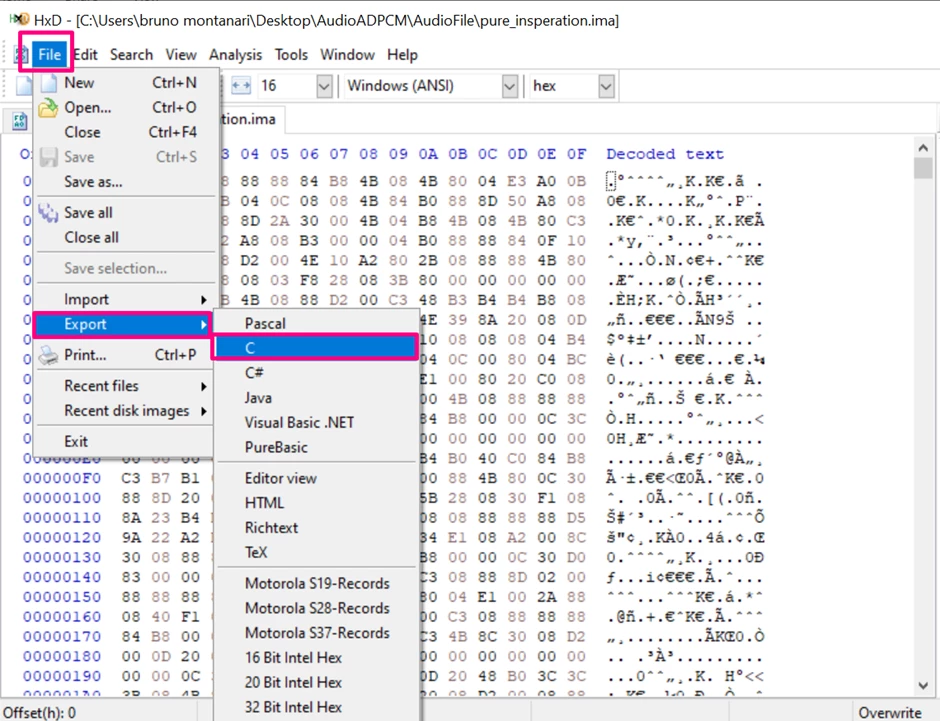Choose New from the File menu
940x721 pixels.
[x=125, y=83]
